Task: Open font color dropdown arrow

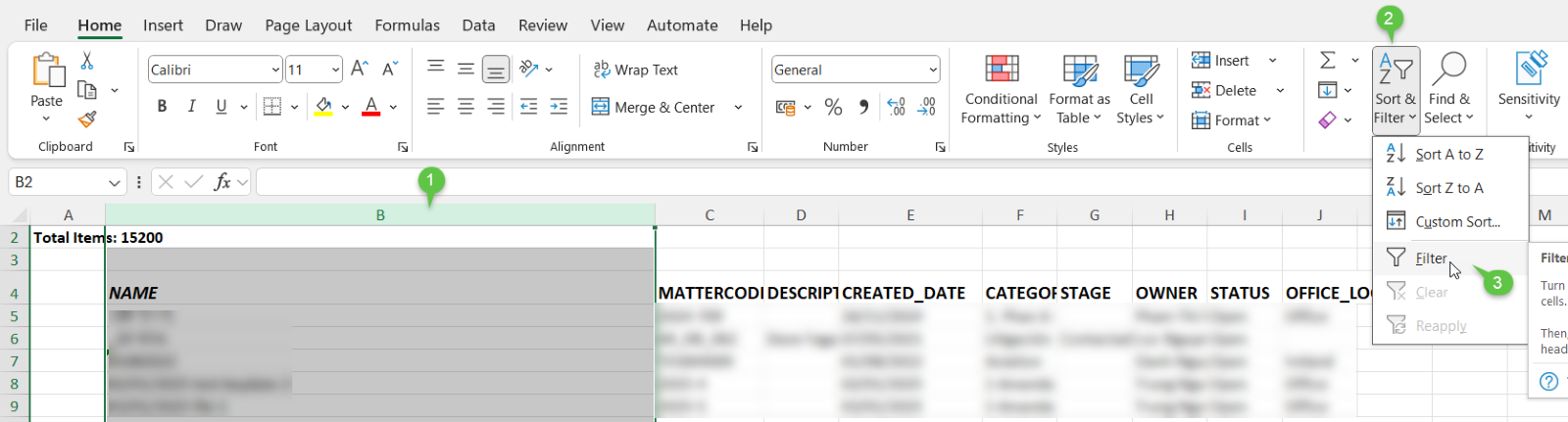Action: point(393,107)
